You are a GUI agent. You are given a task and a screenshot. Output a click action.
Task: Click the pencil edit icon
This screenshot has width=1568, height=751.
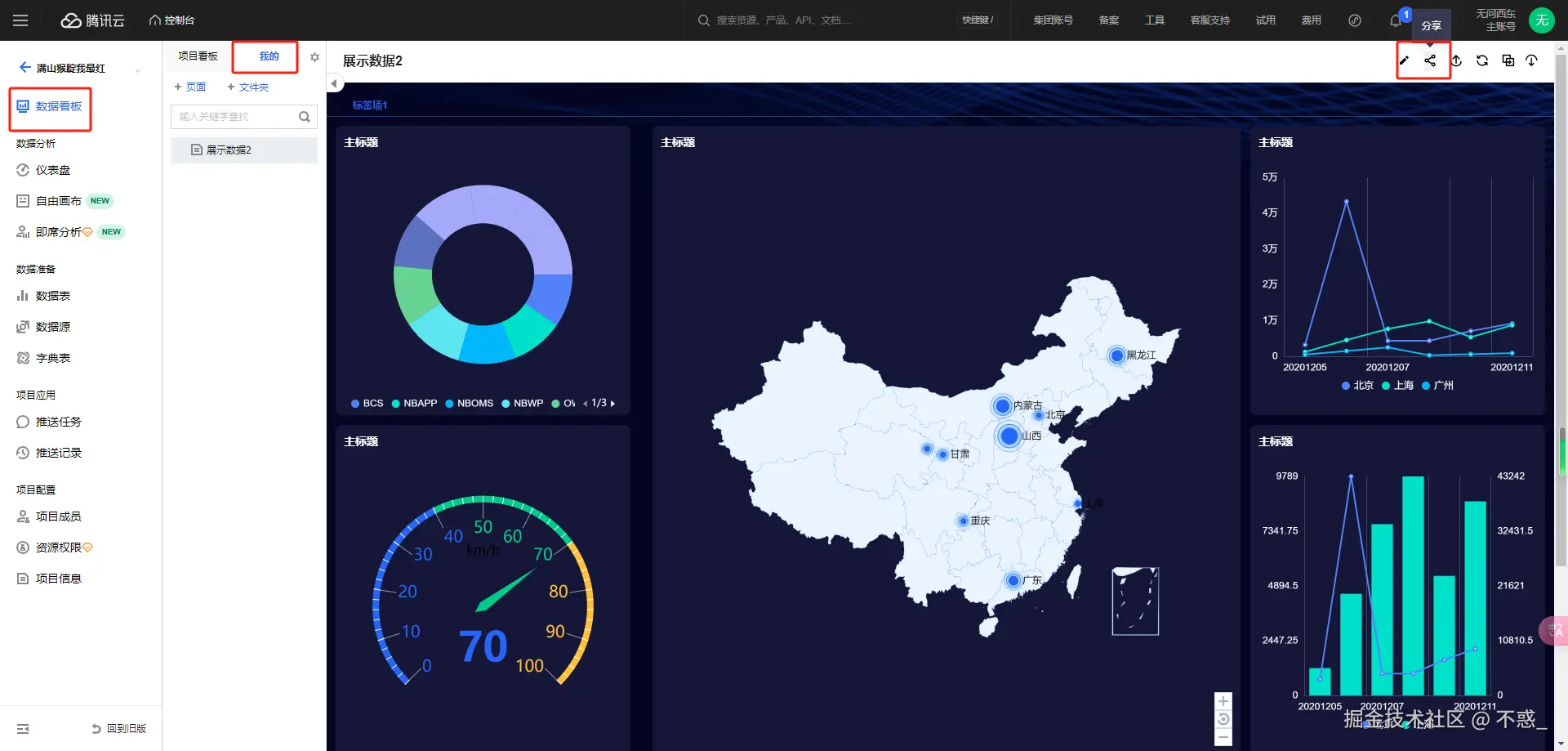point(1404,60)
